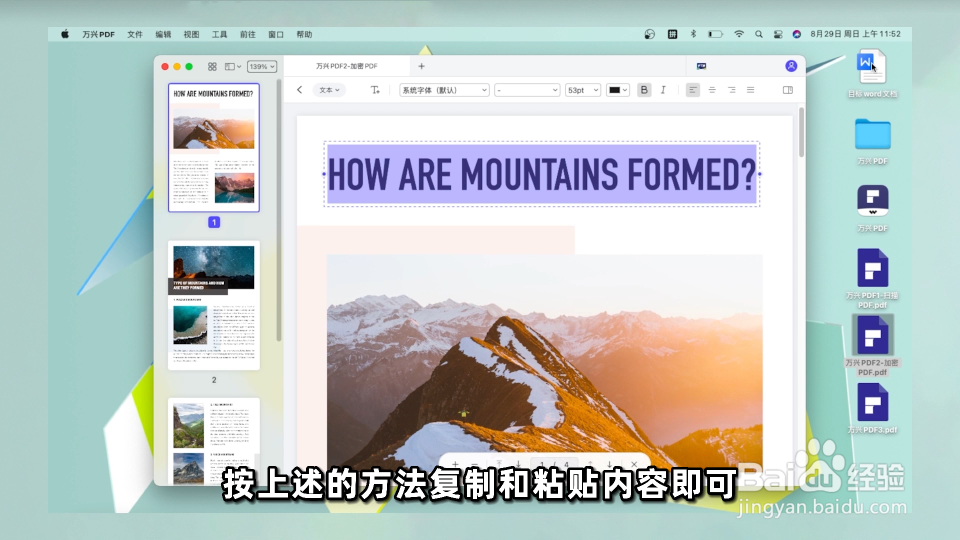Open the 视图 menu
The image size is (960, 540).
pos(192,34)
